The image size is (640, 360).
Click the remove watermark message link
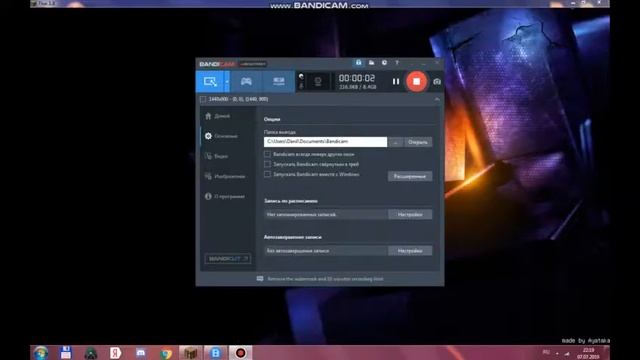click(x=325, y=279)
